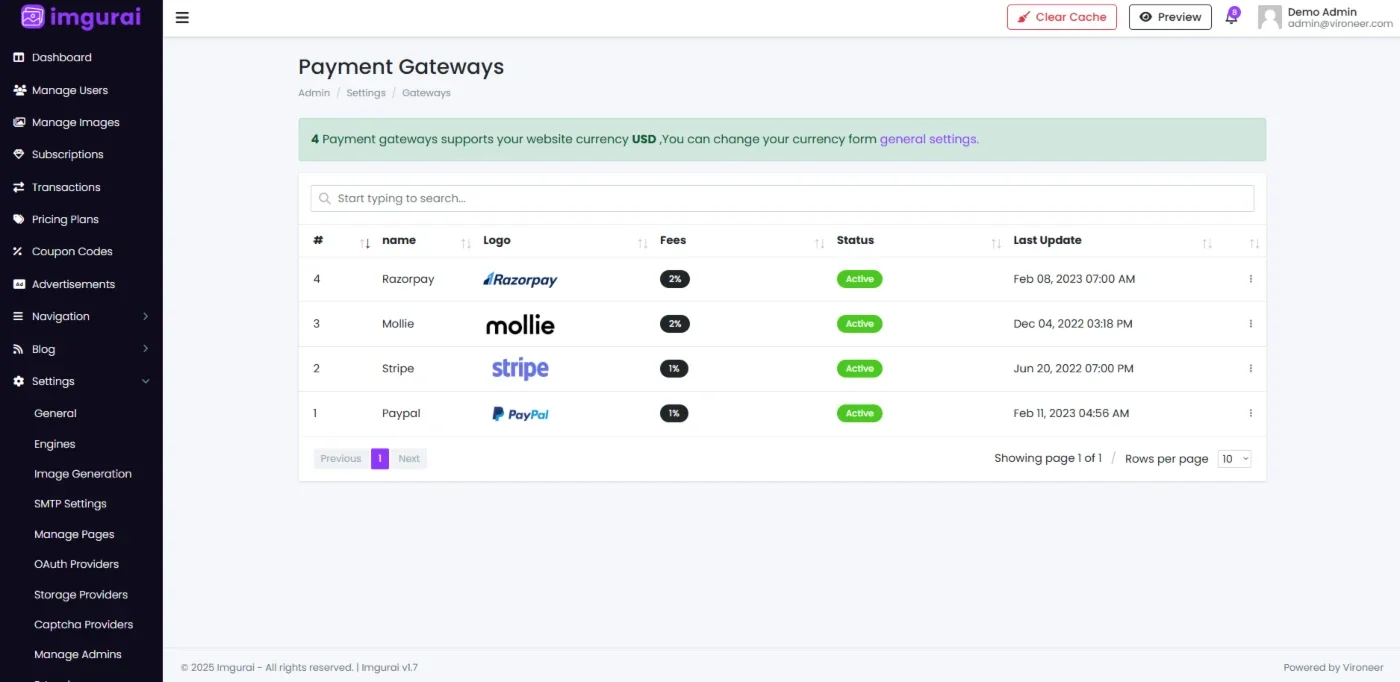This screenshot has width=1400, height=682.
Task: Click the Navigation list icon
Action: [x=18, y=316]
